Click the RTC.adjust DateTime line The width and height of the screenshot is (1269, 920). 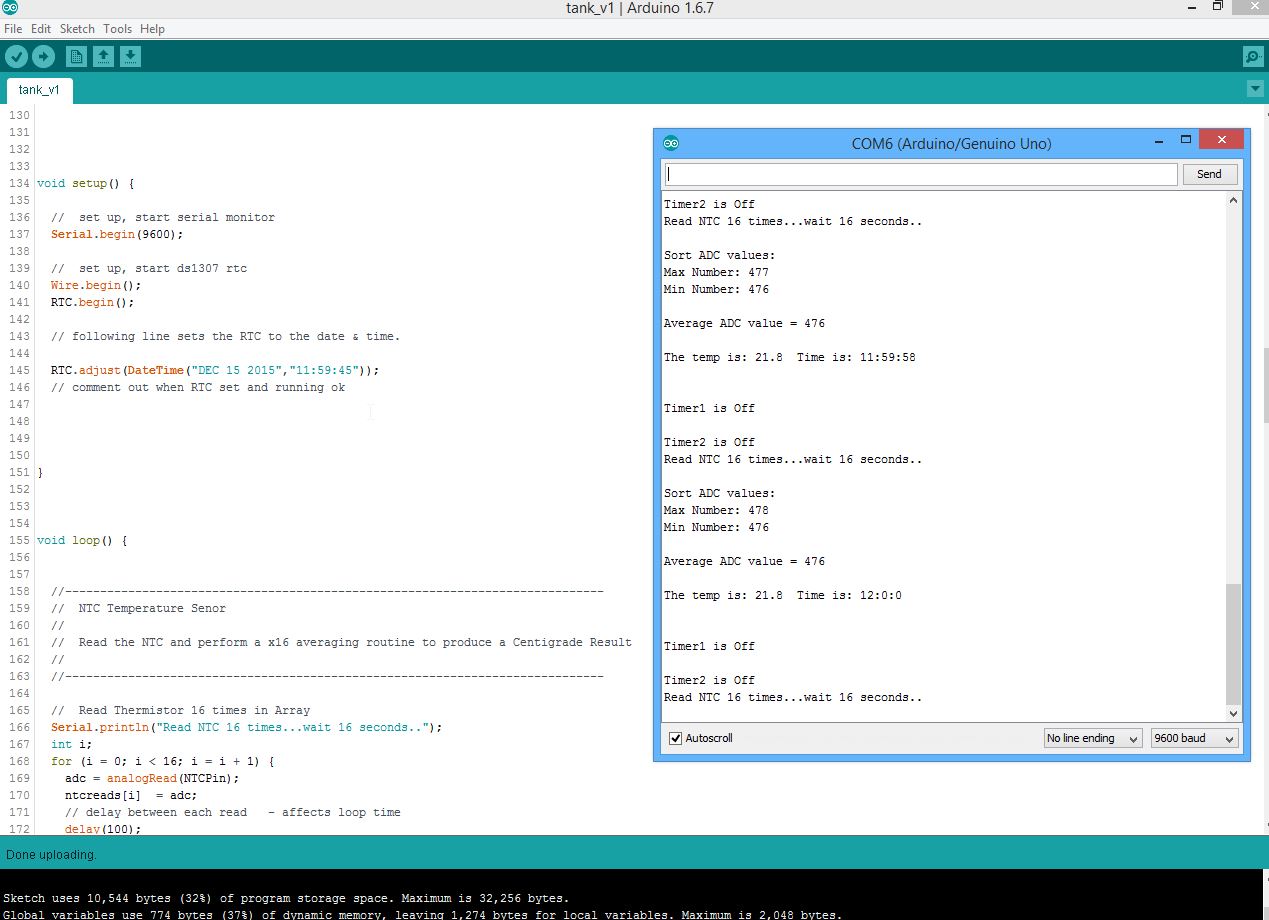pos(215,370)
